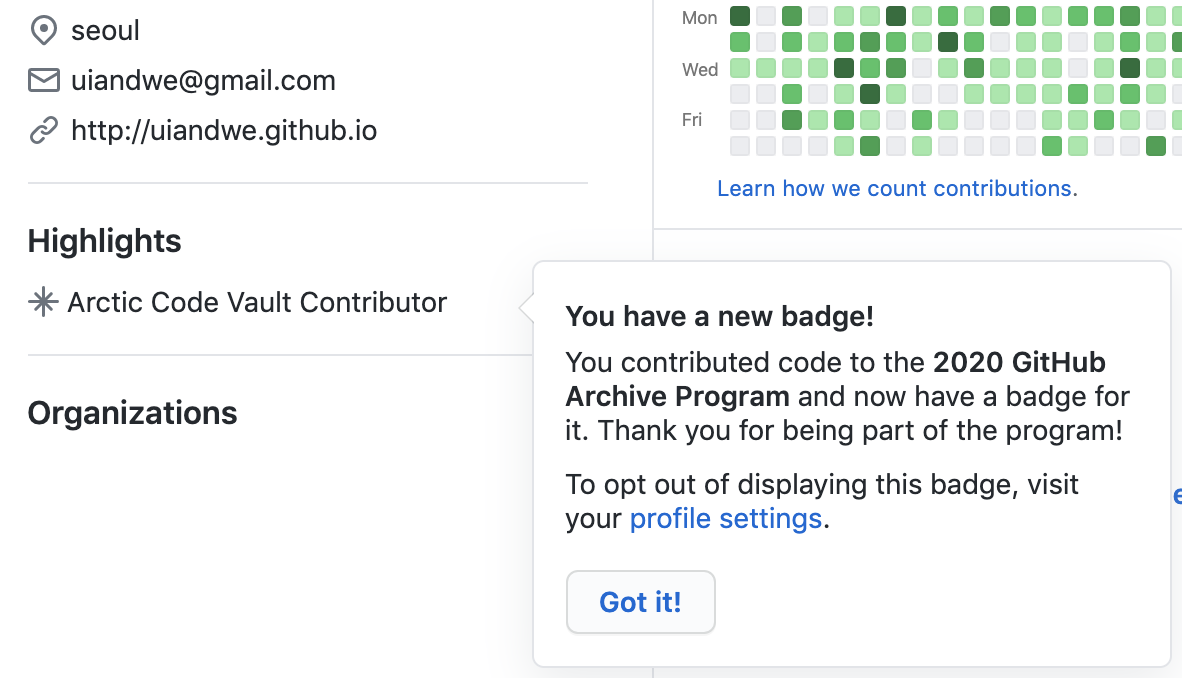Click the bold 2020 GitHub Archive Program text

tap(1018, 362)
